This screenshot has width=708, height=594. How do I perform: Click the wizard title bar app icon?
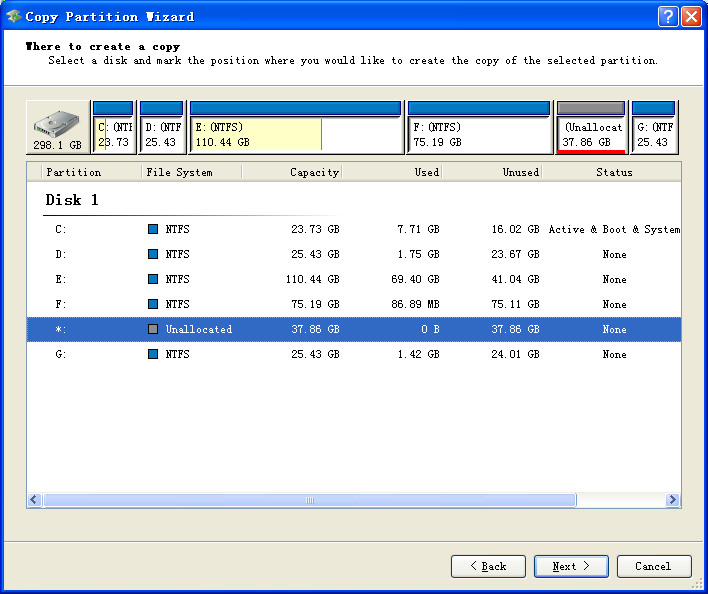point(14,17)
